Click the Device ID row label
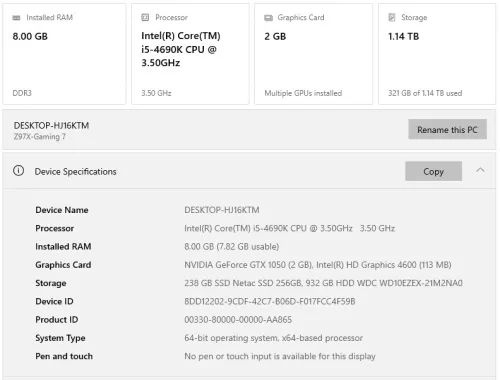The image size is (500, 380). (x=54, y=301)
